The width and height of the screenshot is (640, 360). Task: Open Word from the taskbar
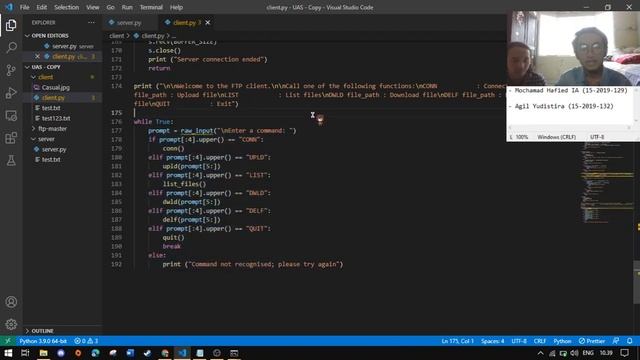click(130, 353)
